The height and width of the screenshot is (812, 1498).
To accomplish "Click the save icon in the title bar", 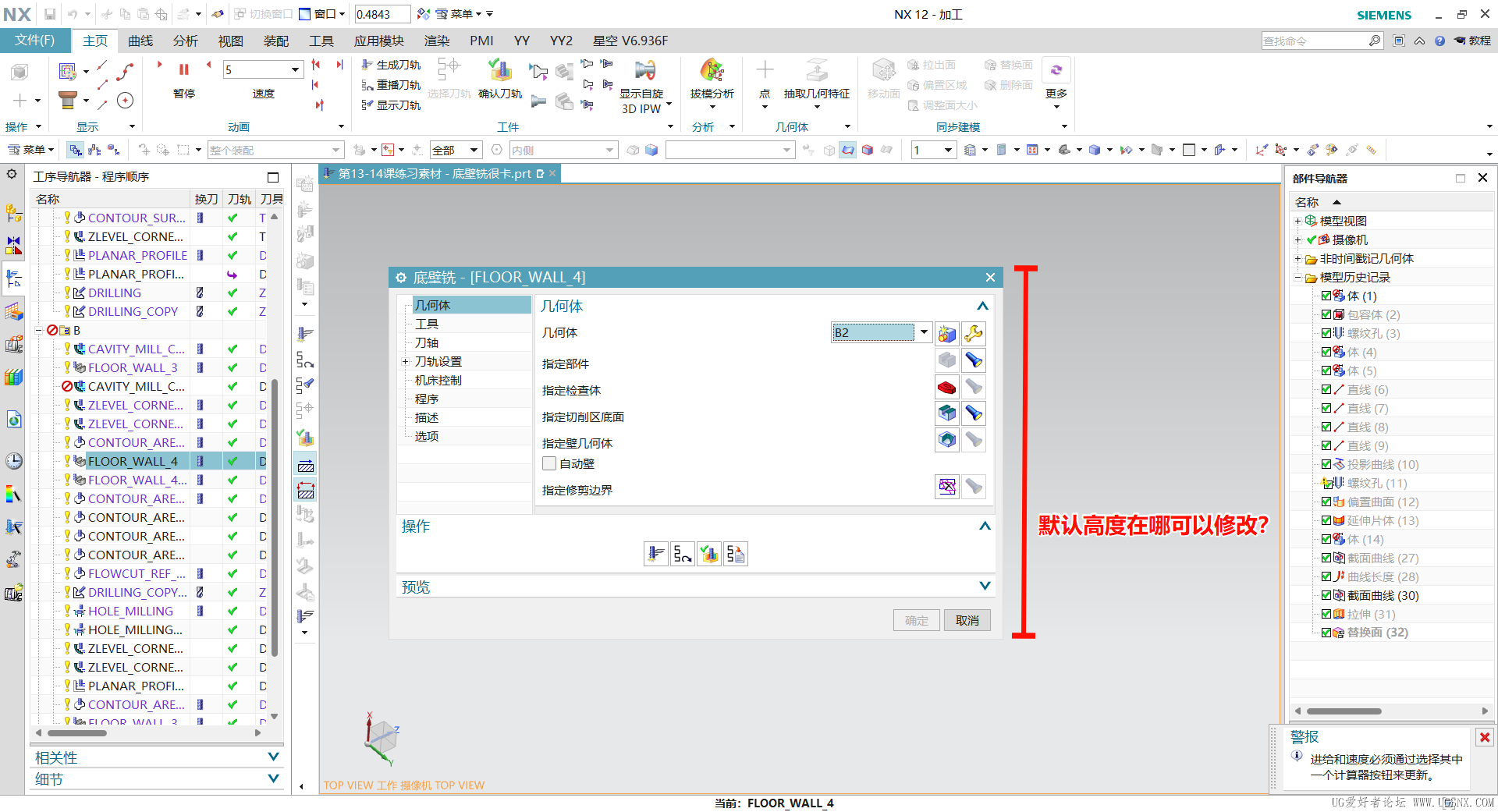I will (50, 14).
